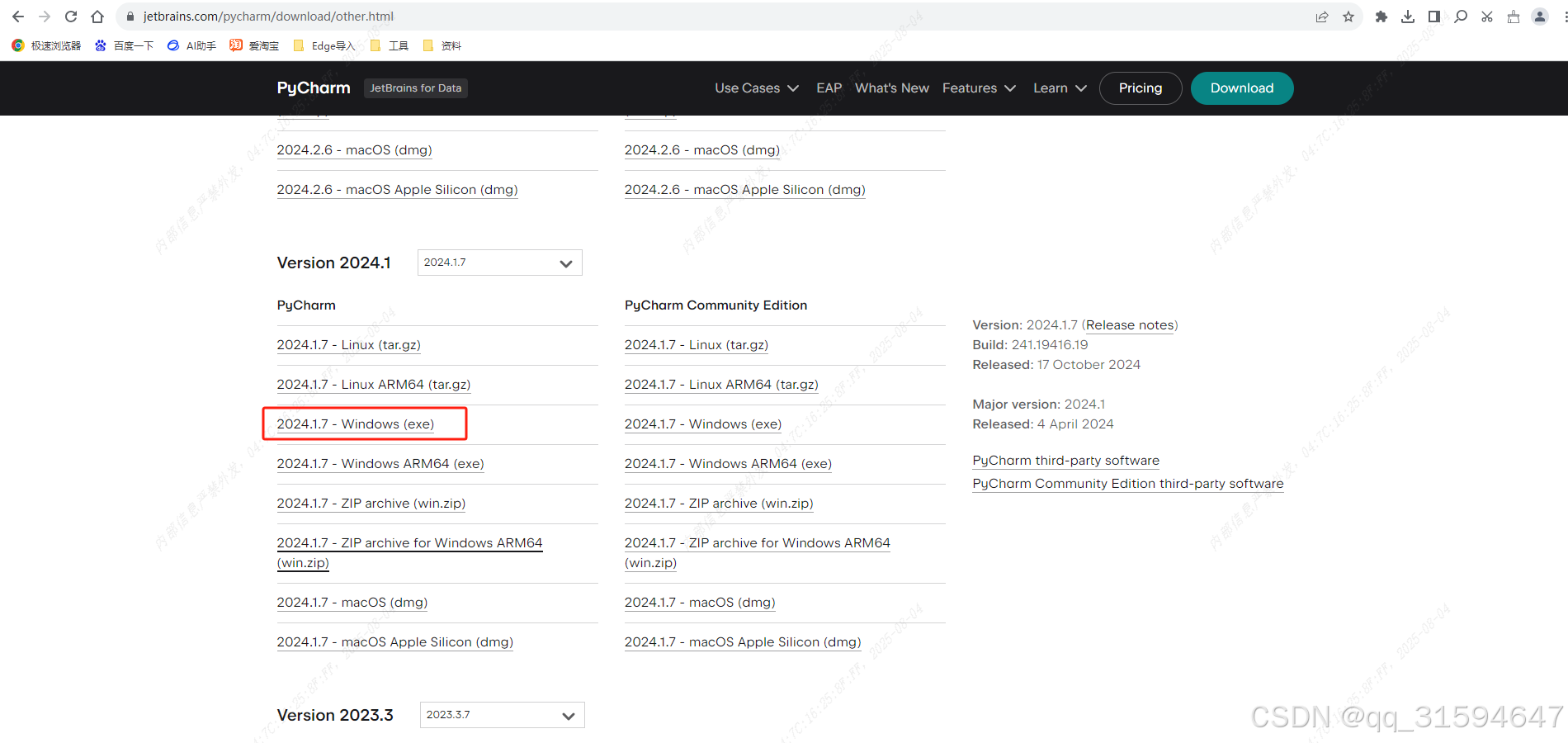Click the Pricing button

point(1141,88)
